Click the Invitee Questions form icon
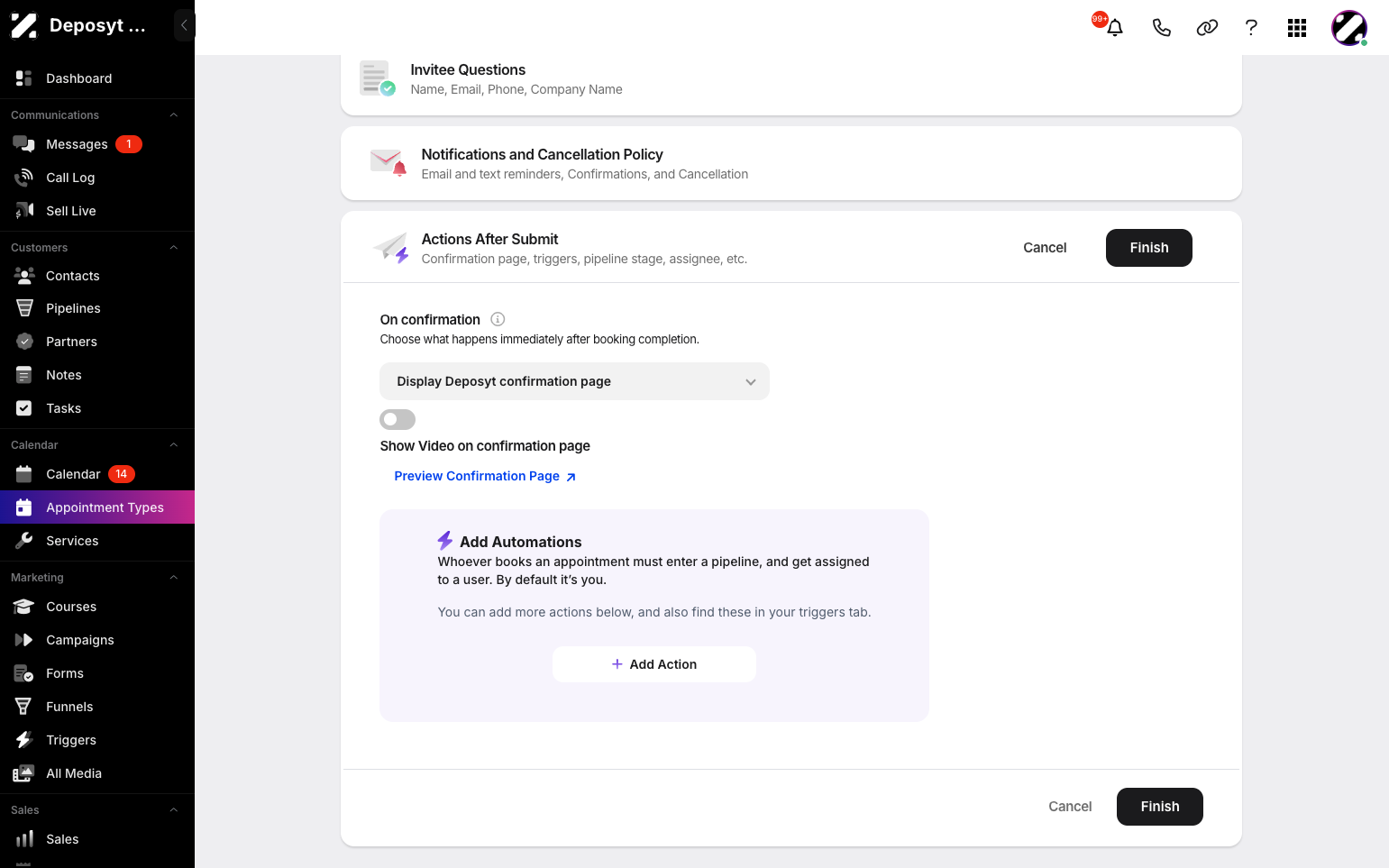The height and width of the screenshot is (868, 1389). (377, 78)
